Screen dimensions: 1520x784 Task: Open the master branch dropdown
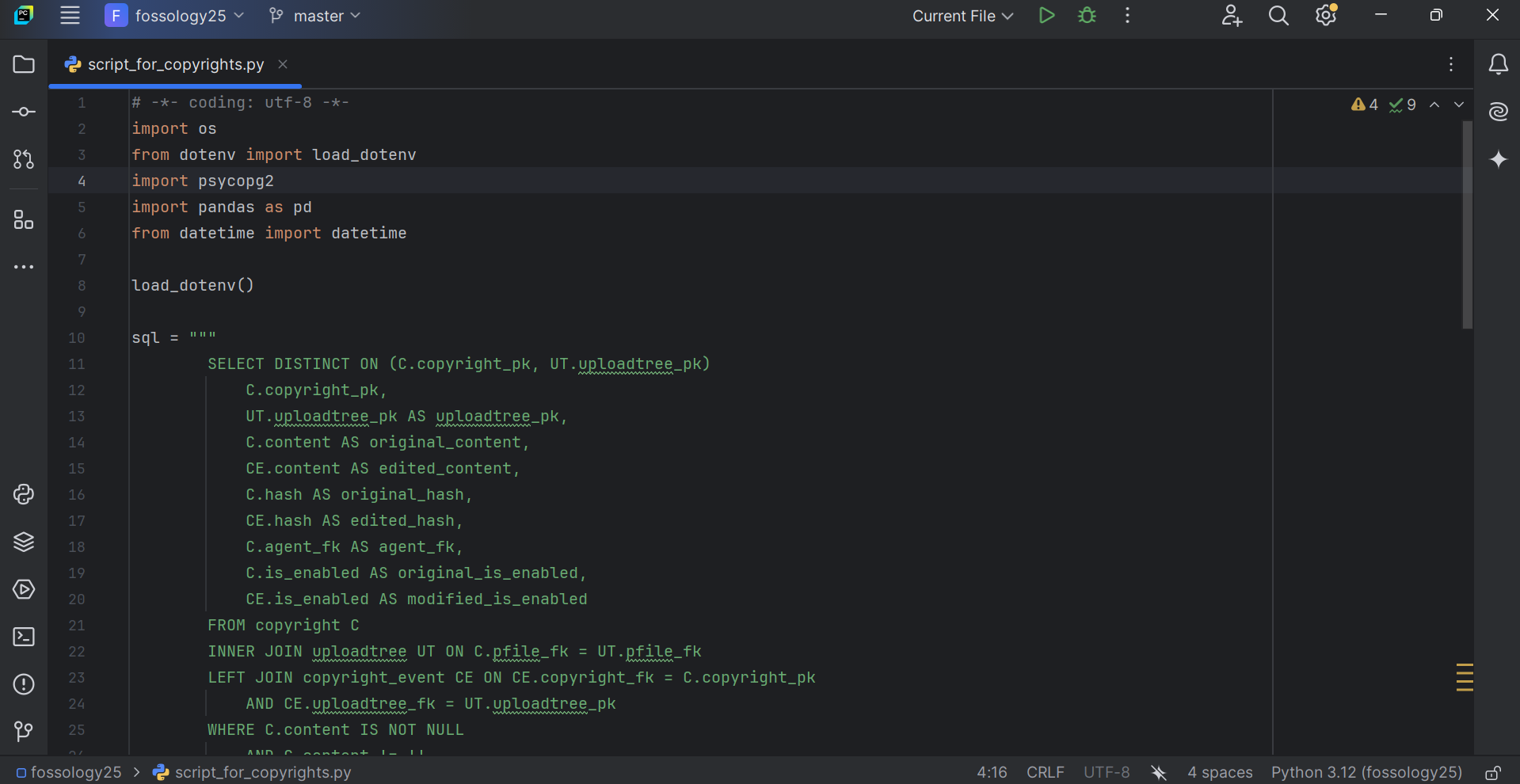pos(314,16)
